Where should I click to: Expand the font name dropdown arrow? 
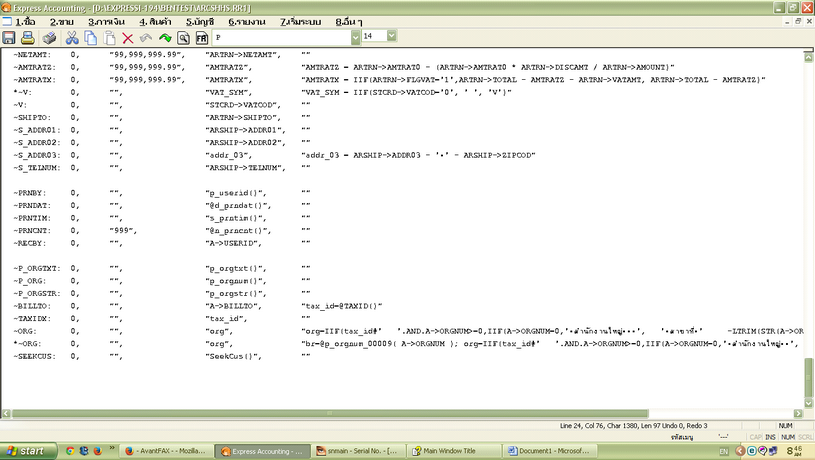(355, 36)
